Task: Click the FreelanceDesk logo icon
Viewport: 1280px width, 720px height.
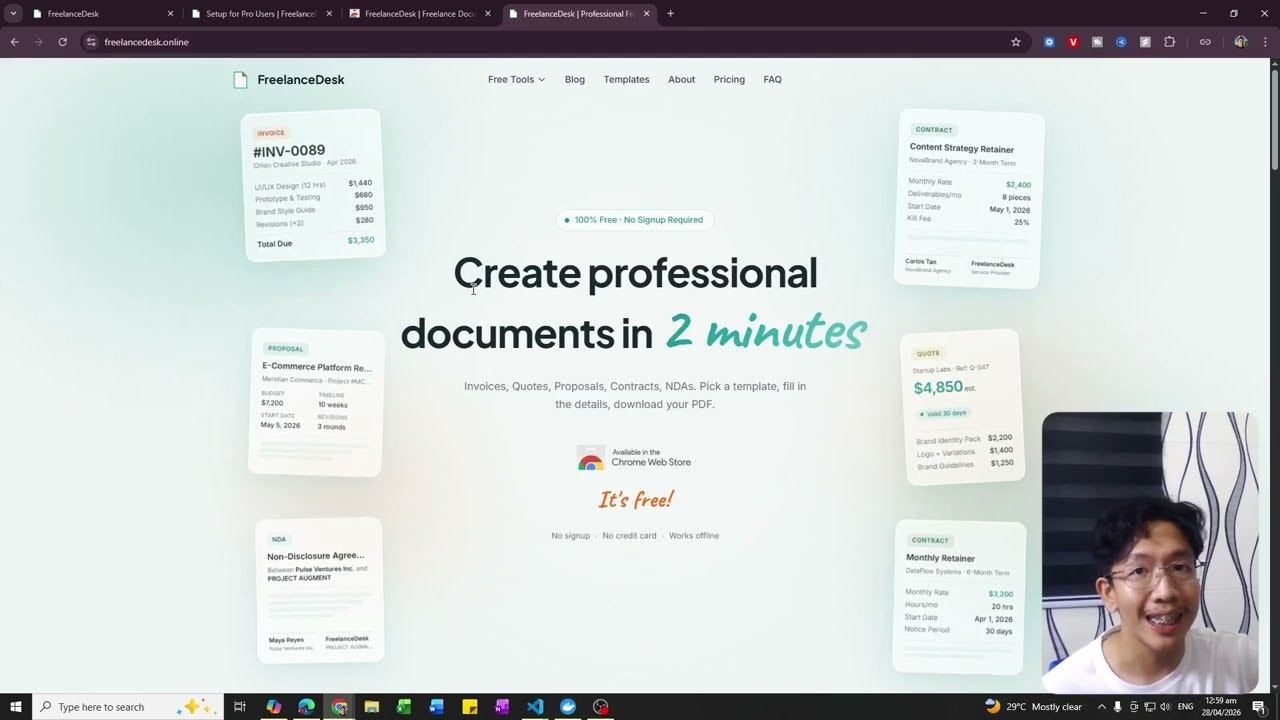Action: 240,80
